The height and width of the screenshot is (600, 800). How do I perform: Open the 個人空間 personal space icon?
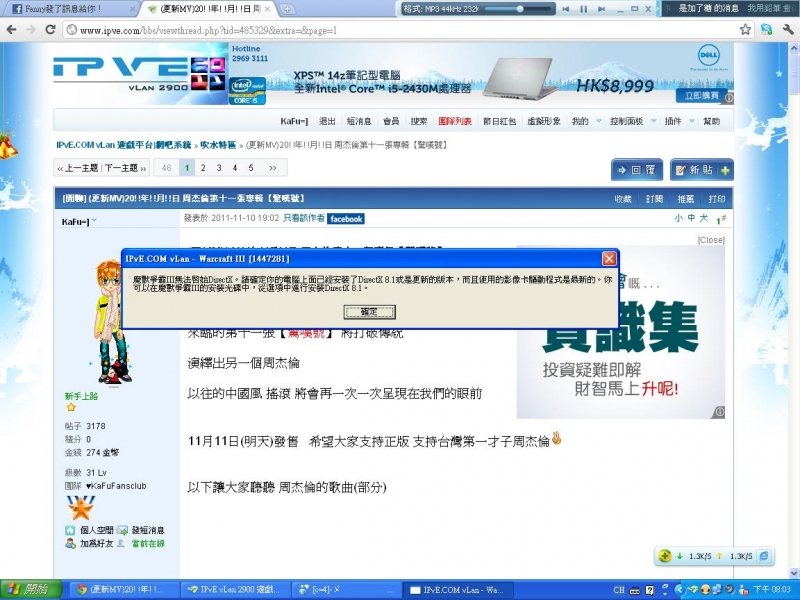pos(70,530)
